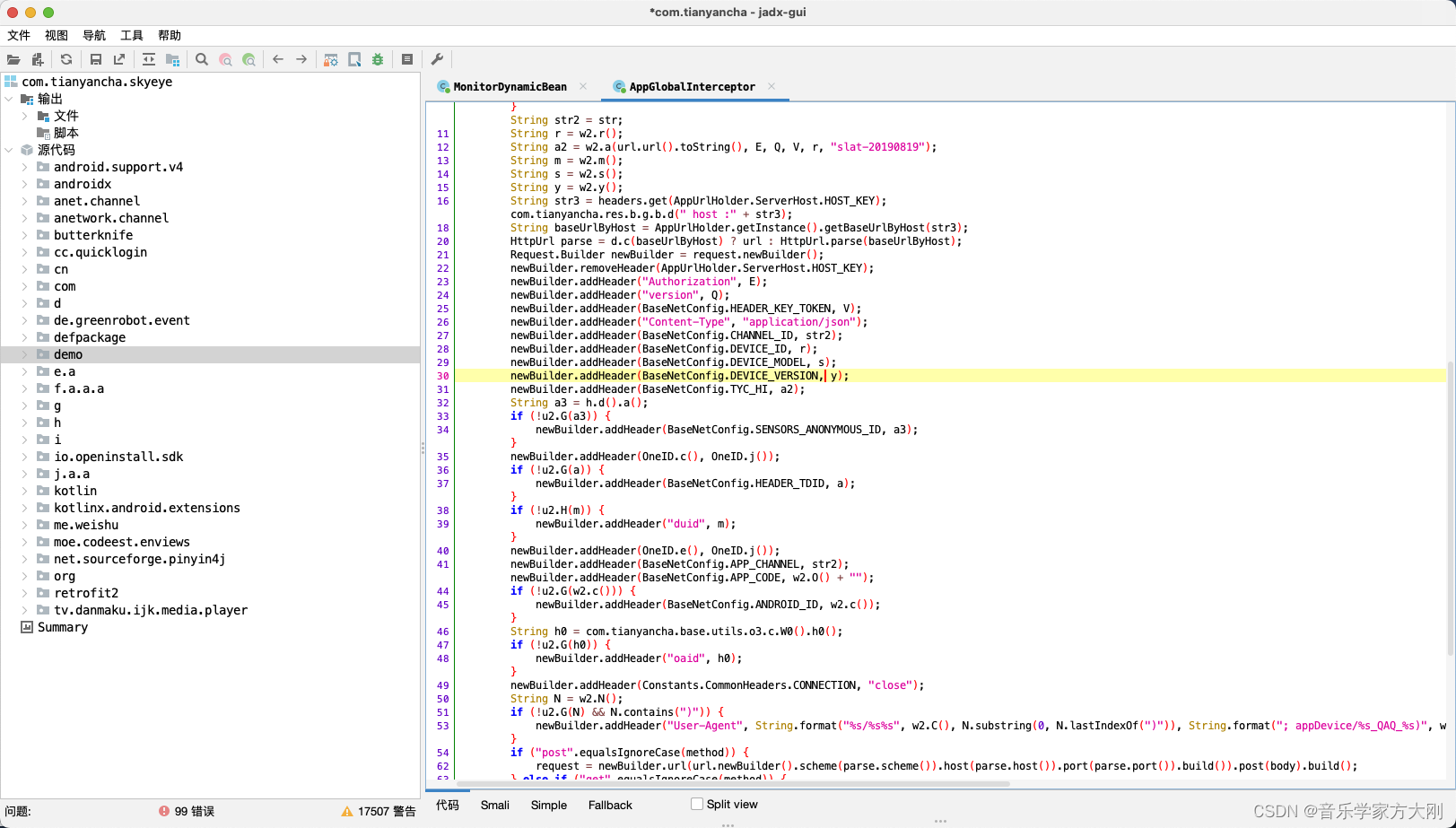
Task: Navigate forward with right arrow
Action: 301,59
